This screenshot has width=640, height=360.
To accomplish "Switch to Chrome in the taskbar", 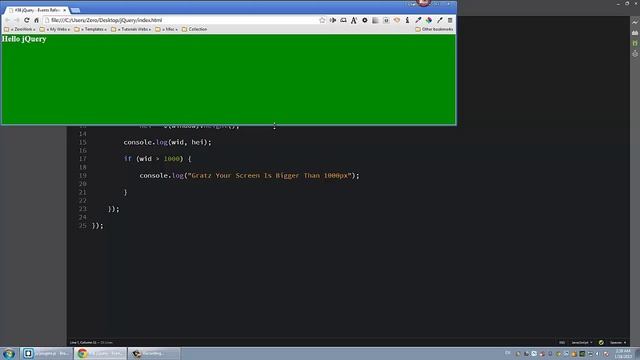I will pyautogui.click(x=100, y=353).
